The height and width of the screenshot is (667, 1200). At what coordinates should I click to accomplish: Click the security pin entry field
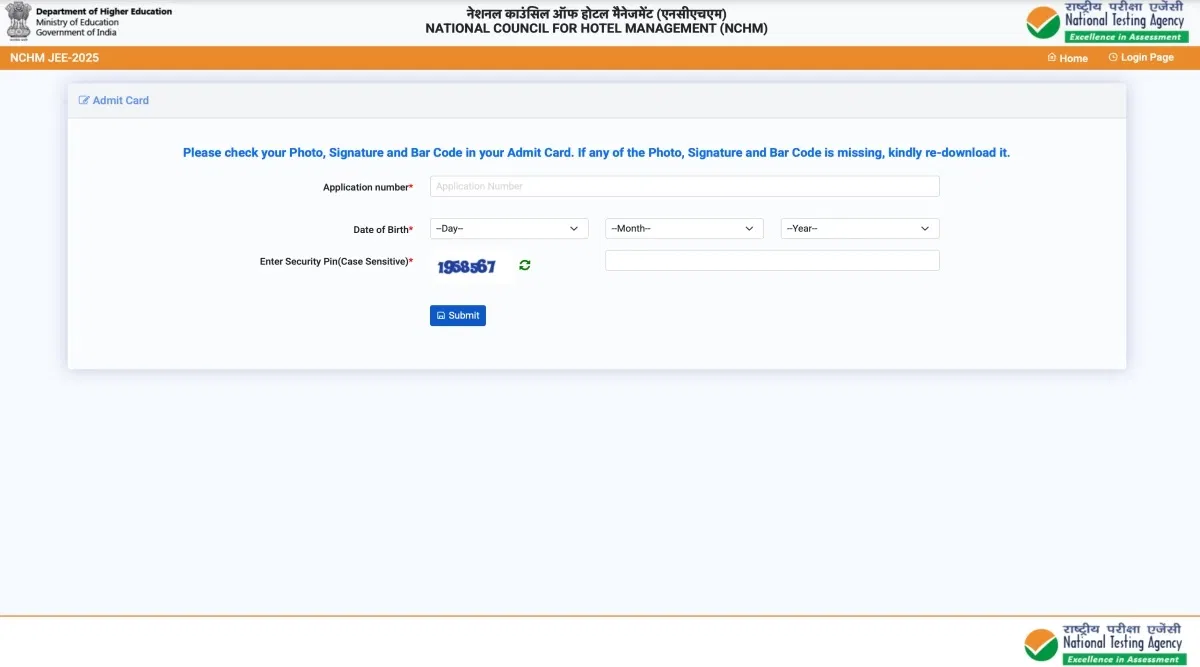[772, 261]
